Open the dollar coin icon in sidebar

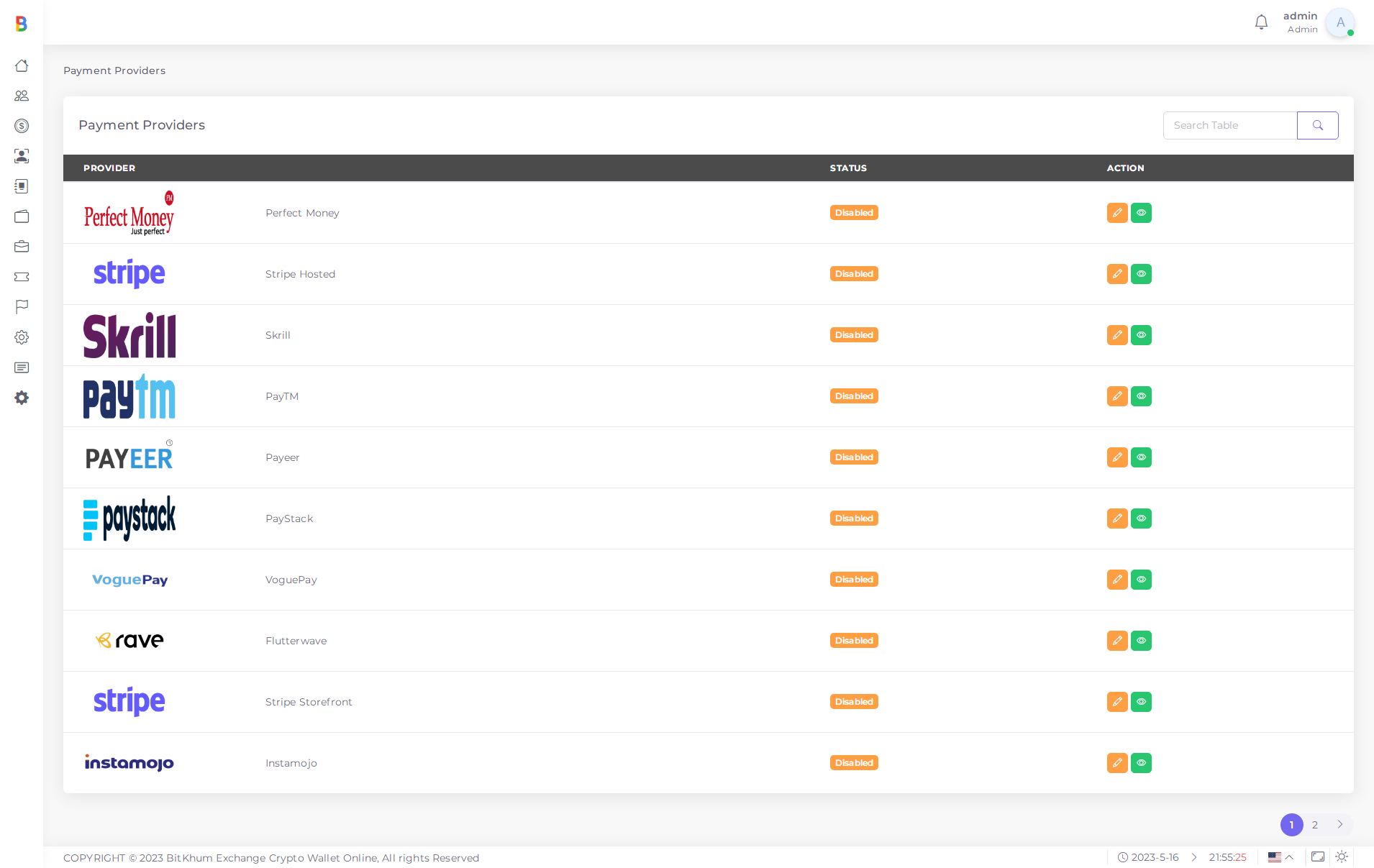22,126
